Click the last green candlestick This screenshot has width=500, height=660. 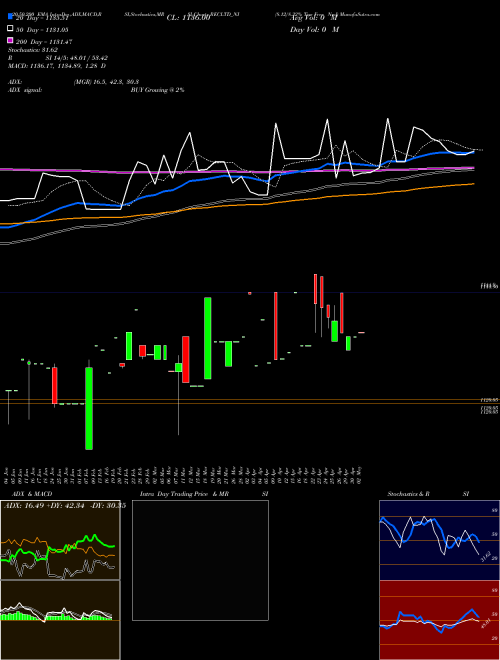[x=348, y=343]
